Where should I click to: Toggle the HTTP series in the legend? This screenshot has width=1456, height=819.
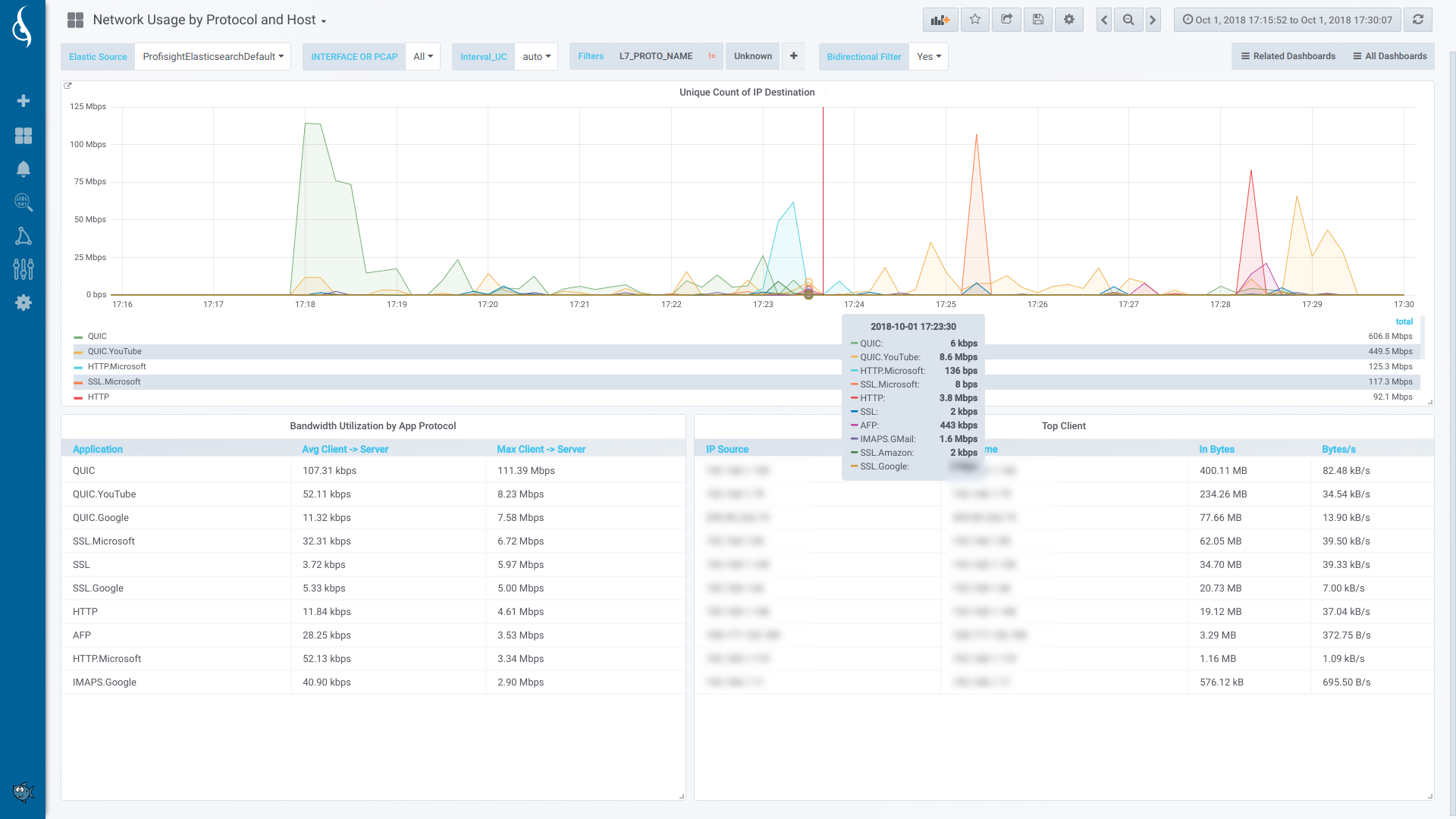click(x=99, y=397)
